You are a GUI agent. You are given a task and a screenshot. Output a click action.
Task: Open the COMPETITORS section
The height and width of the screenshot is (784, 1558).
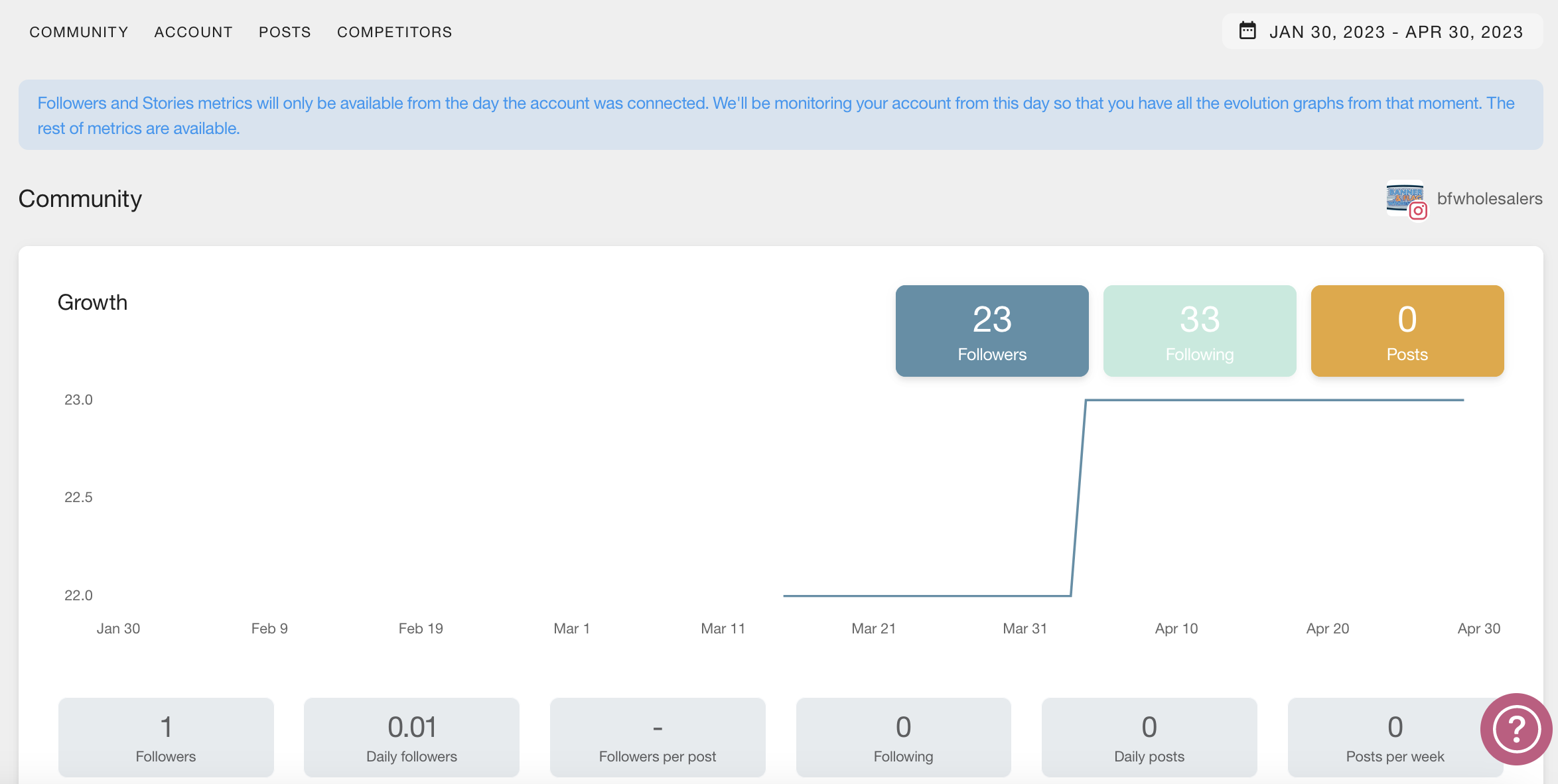(395, 31)
